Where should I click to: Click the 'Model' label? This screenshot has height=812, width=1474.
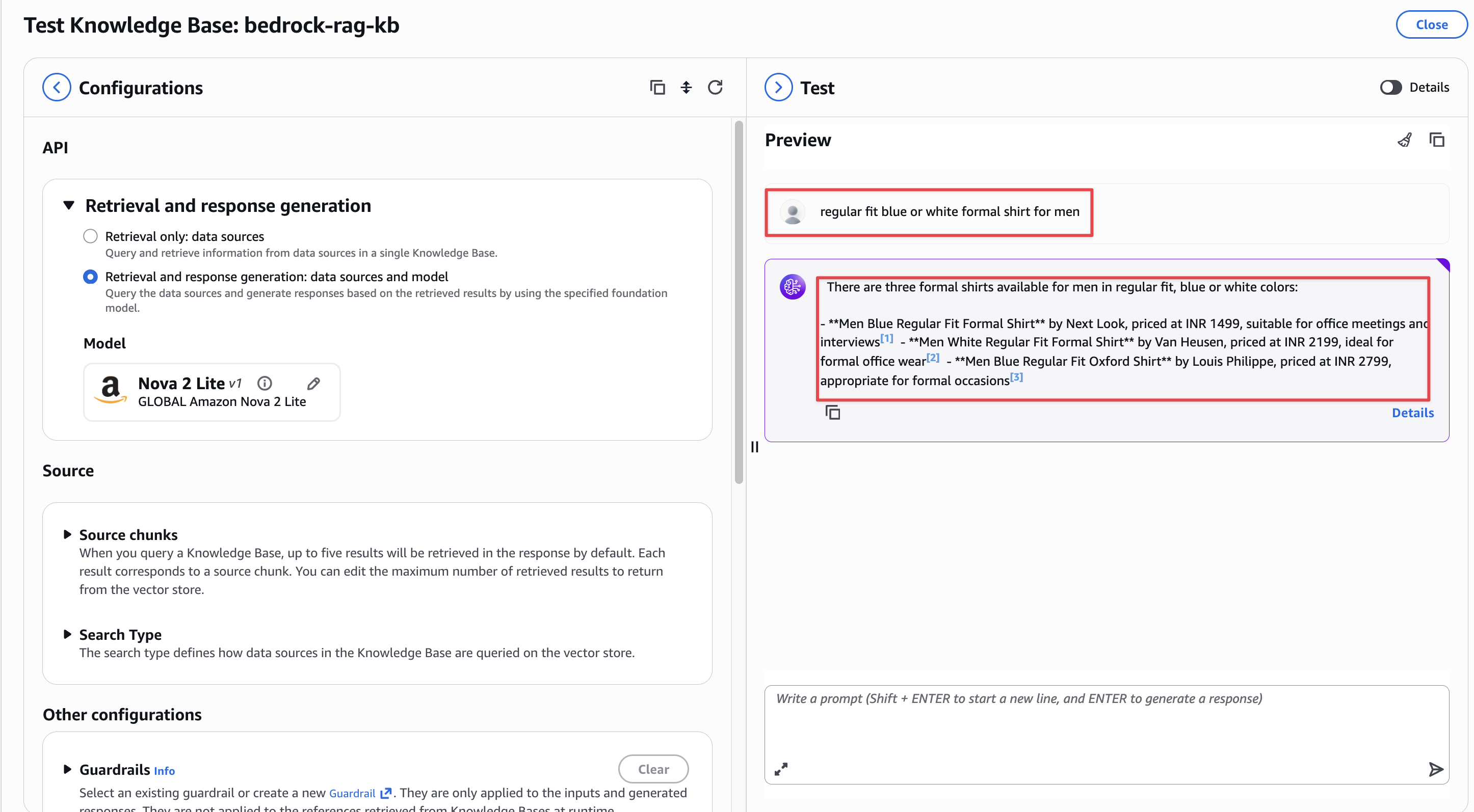pyautogui.click(x=104, y=343)
